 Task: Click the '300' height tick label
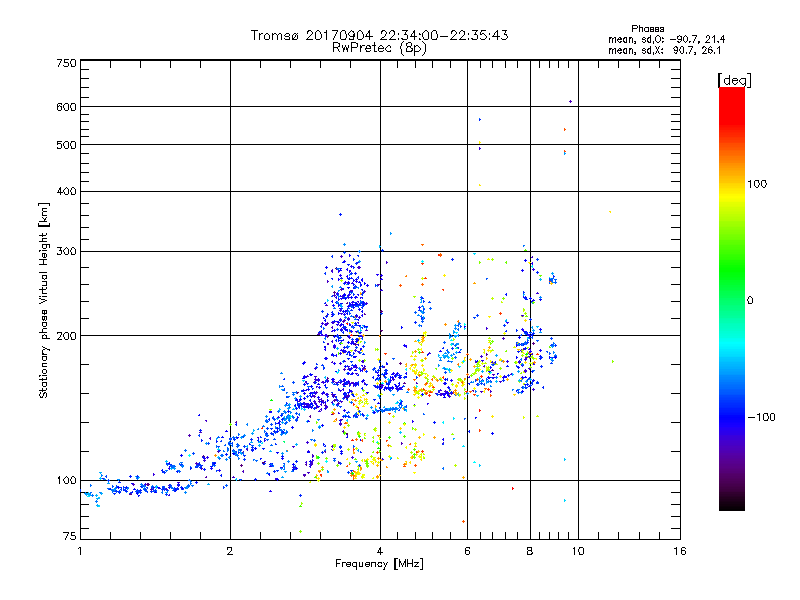[x=66, y=252]
